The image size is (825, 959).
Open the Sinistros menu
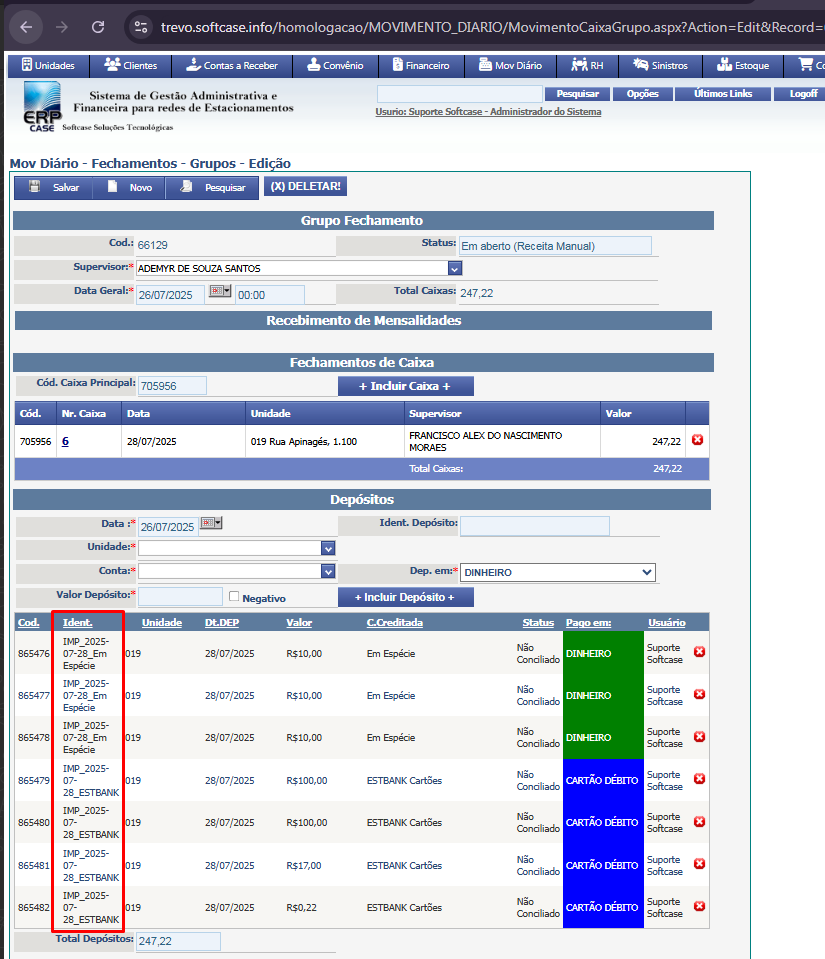coord(660,65)
